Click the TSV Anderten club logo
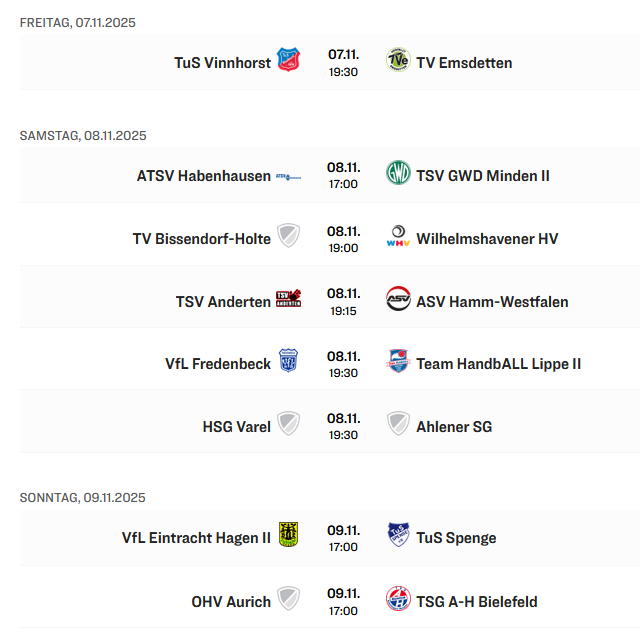Viewport: 640px width, 634px height. pos(288,300)
